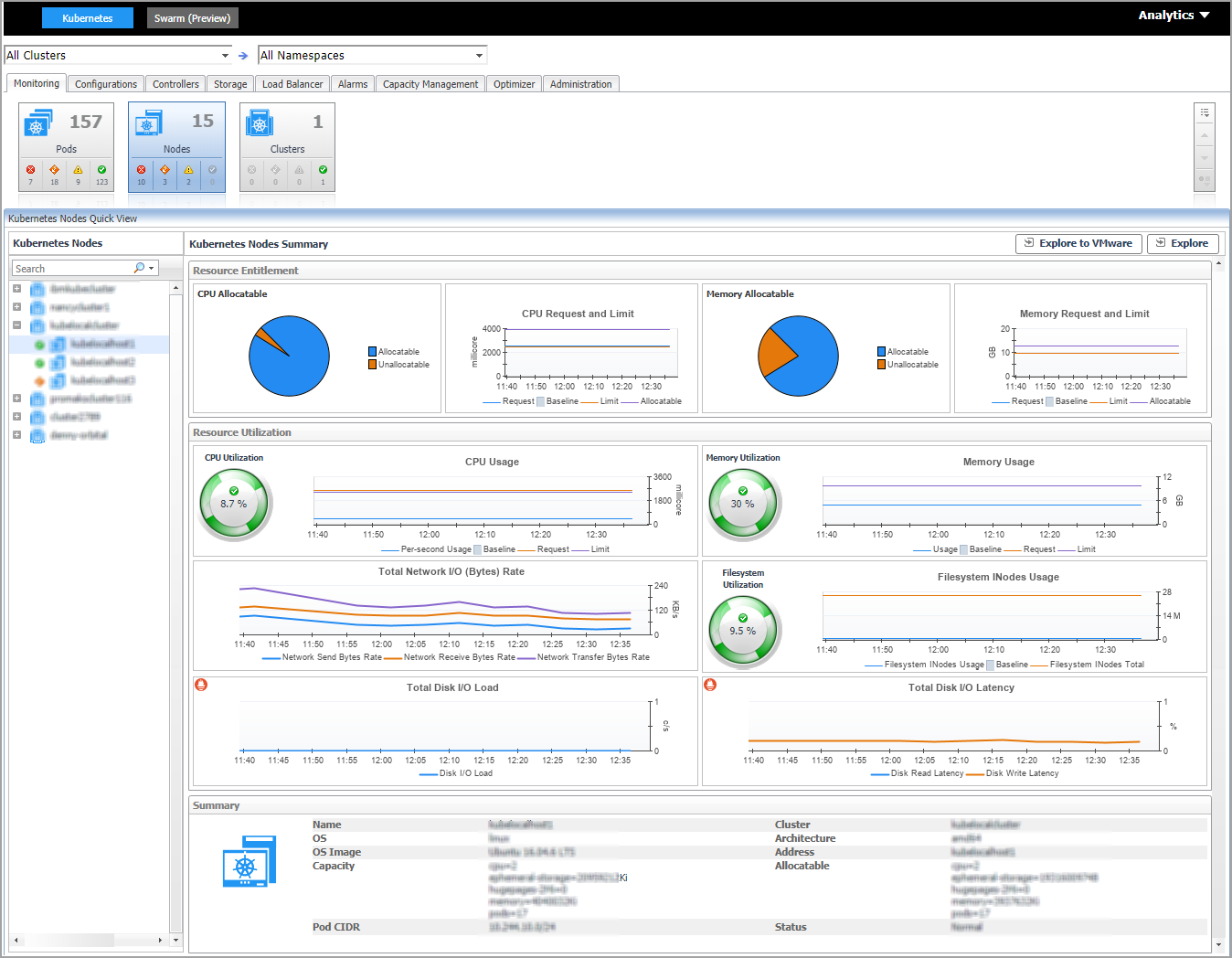Click the Explore to VMware button
1232x958 pixels.
pos(1078,243)
